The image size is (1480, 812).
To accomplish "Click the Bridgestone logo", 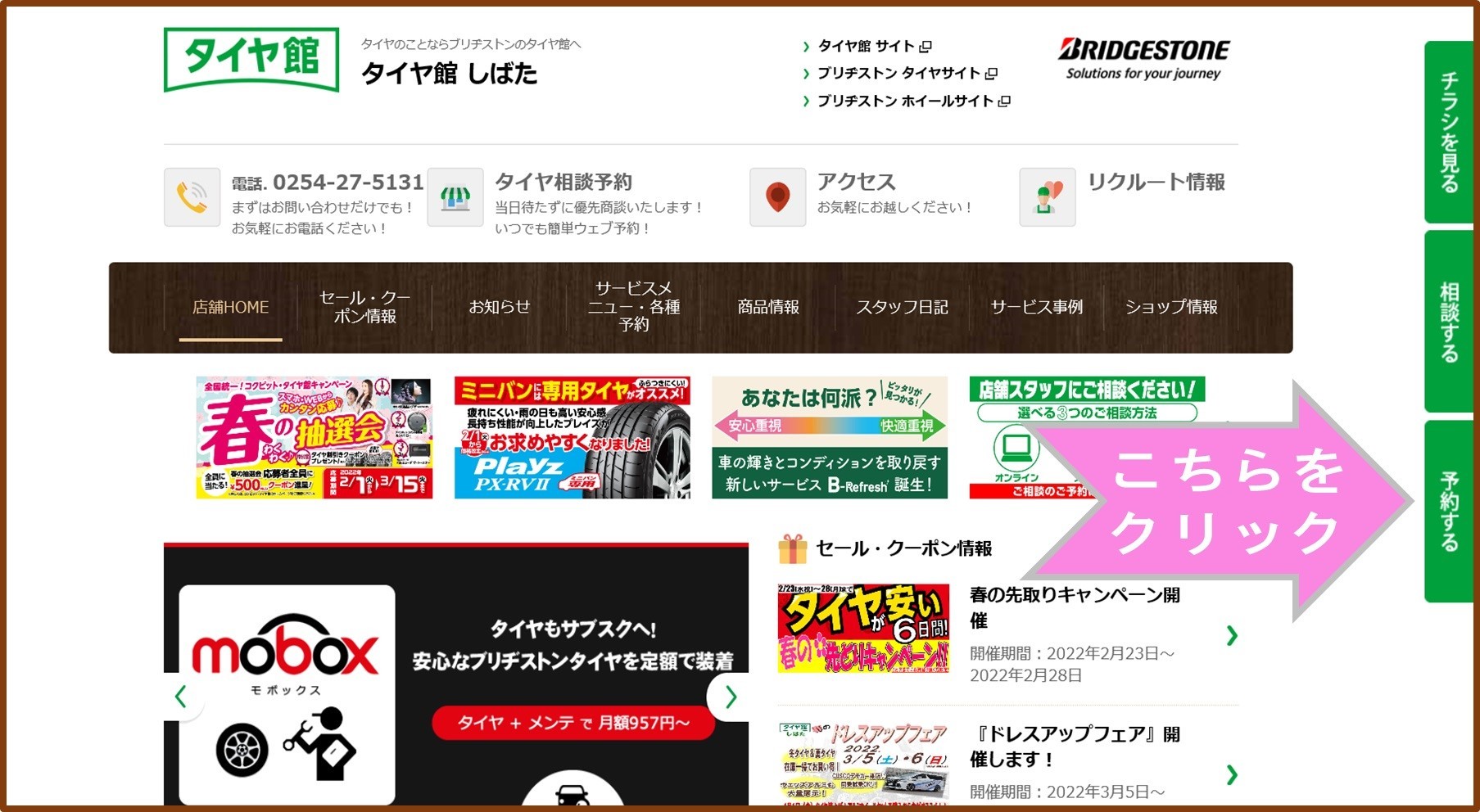I will coord(1143,58).
